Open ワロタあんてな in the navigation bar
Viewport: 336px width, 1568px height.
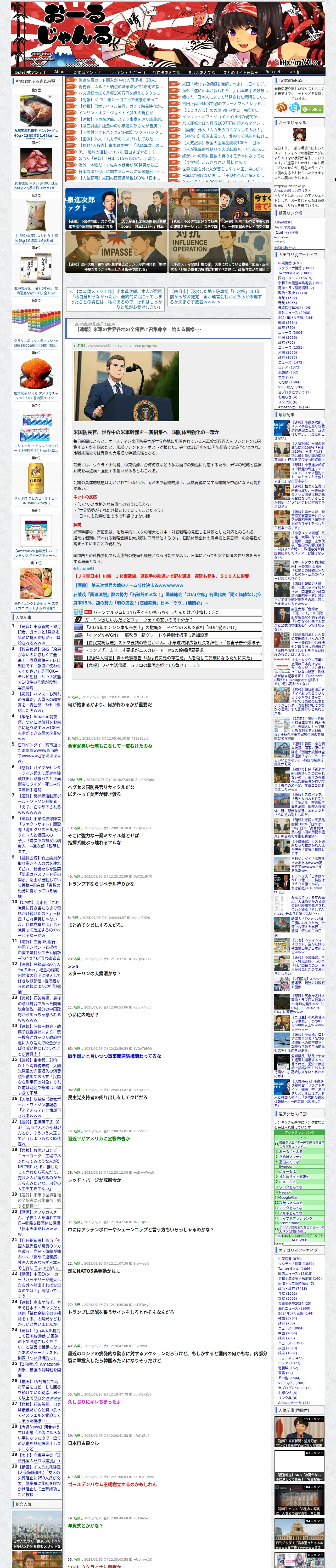166,72
